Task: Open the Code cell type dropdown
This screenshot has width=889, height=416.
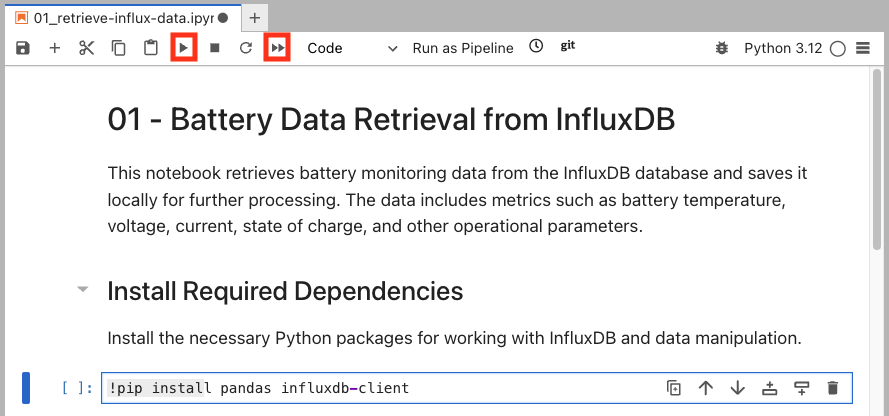Action: (351, 48)
